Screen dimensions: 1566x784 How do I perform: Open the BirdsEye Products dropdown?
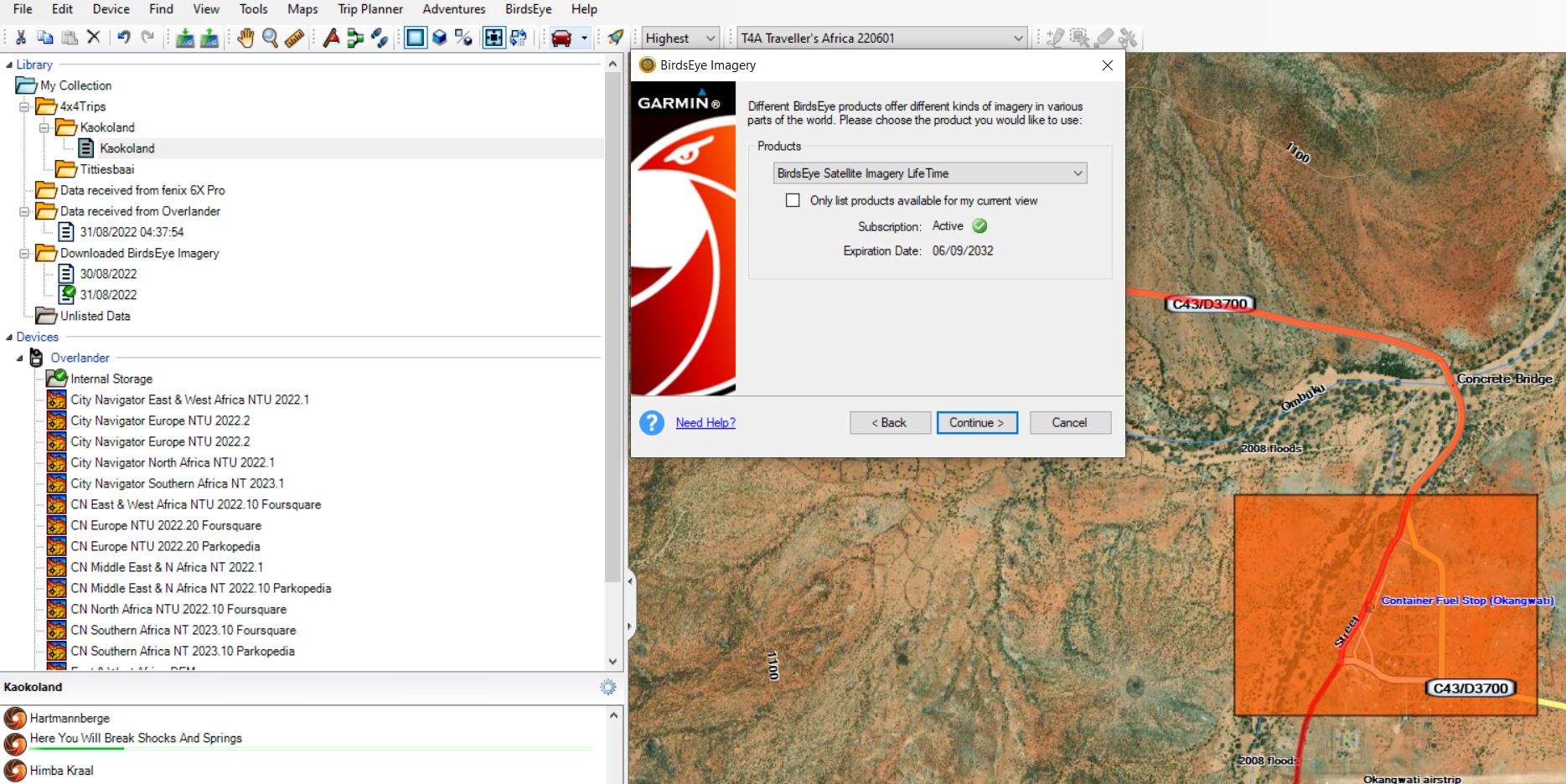click(930, 173)
